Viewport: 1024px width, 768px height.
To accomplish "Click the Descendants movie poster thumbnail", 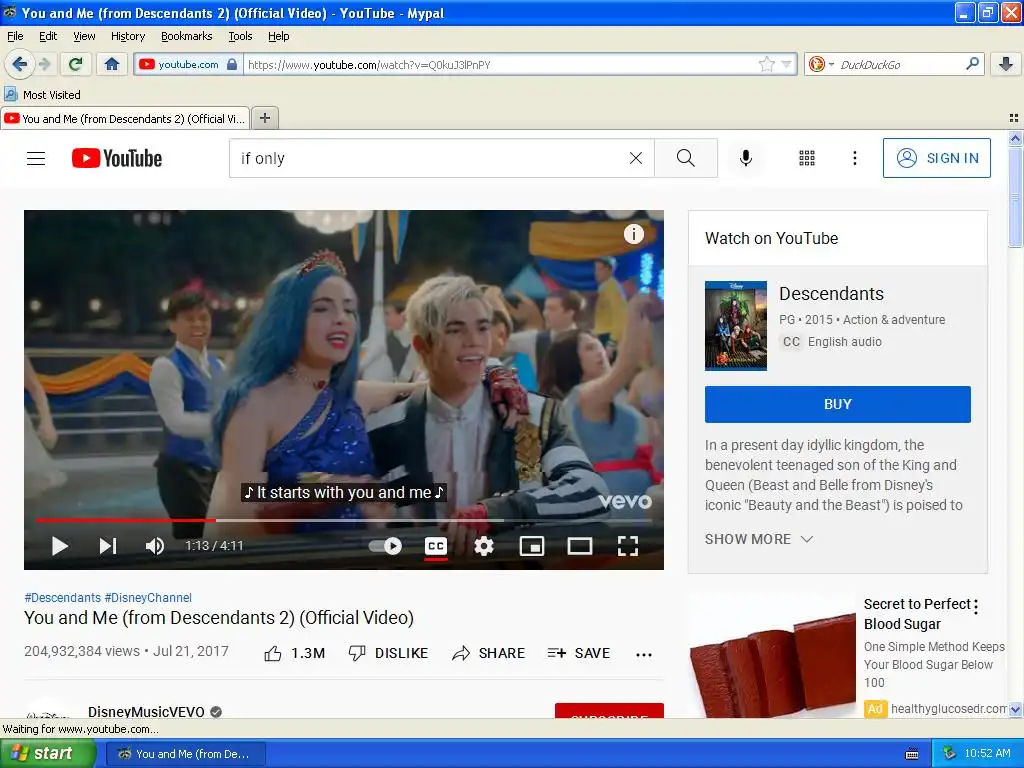I will coord(735,325).
